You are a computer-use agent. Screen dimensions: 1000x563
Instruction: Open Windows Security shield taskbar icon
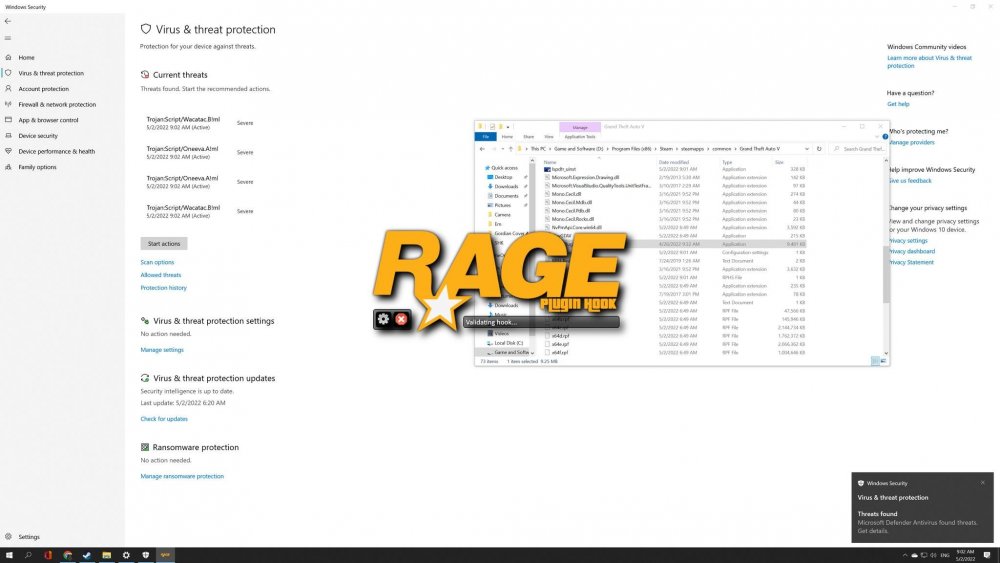145,555
